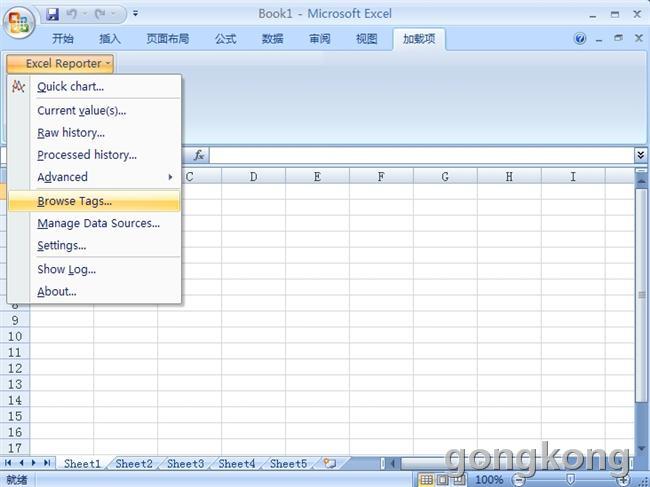Switch to Sheet3 tab
This screenshot has width=650, height=487.
(x=185, y=463)
